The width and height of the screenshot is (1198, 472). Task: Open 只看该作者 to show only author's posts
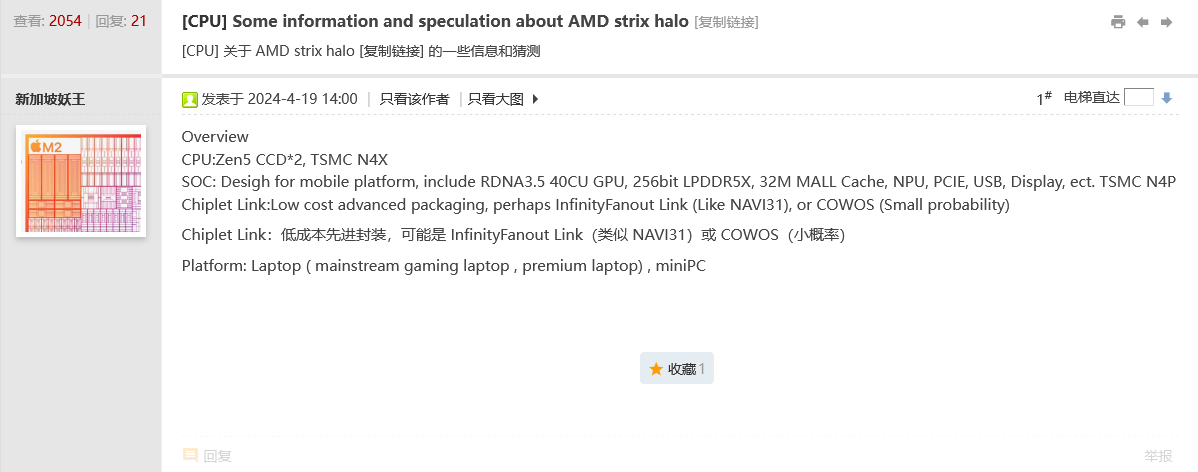(414, 99)
